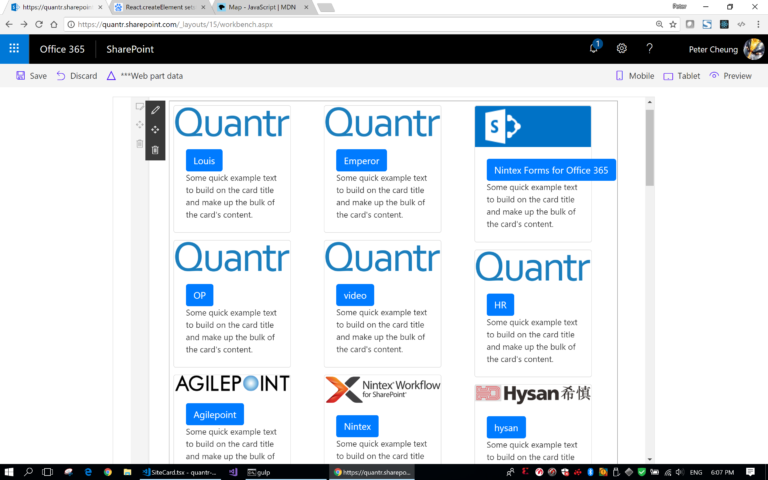Bookmark this page with the star icon
This screenshot has width=768, height=480.
(x=673, y=24)
